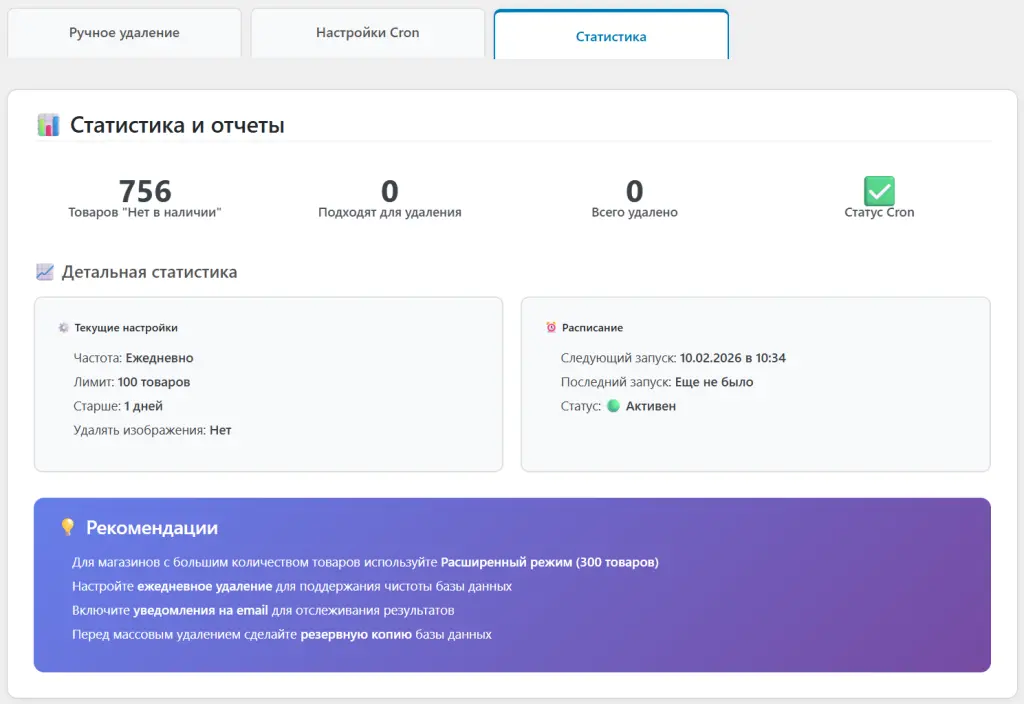The width and height of the screenshot is (1024, 704).
Task: Click "Последний запуск: Еще не было" text
Action: [655, 382]
